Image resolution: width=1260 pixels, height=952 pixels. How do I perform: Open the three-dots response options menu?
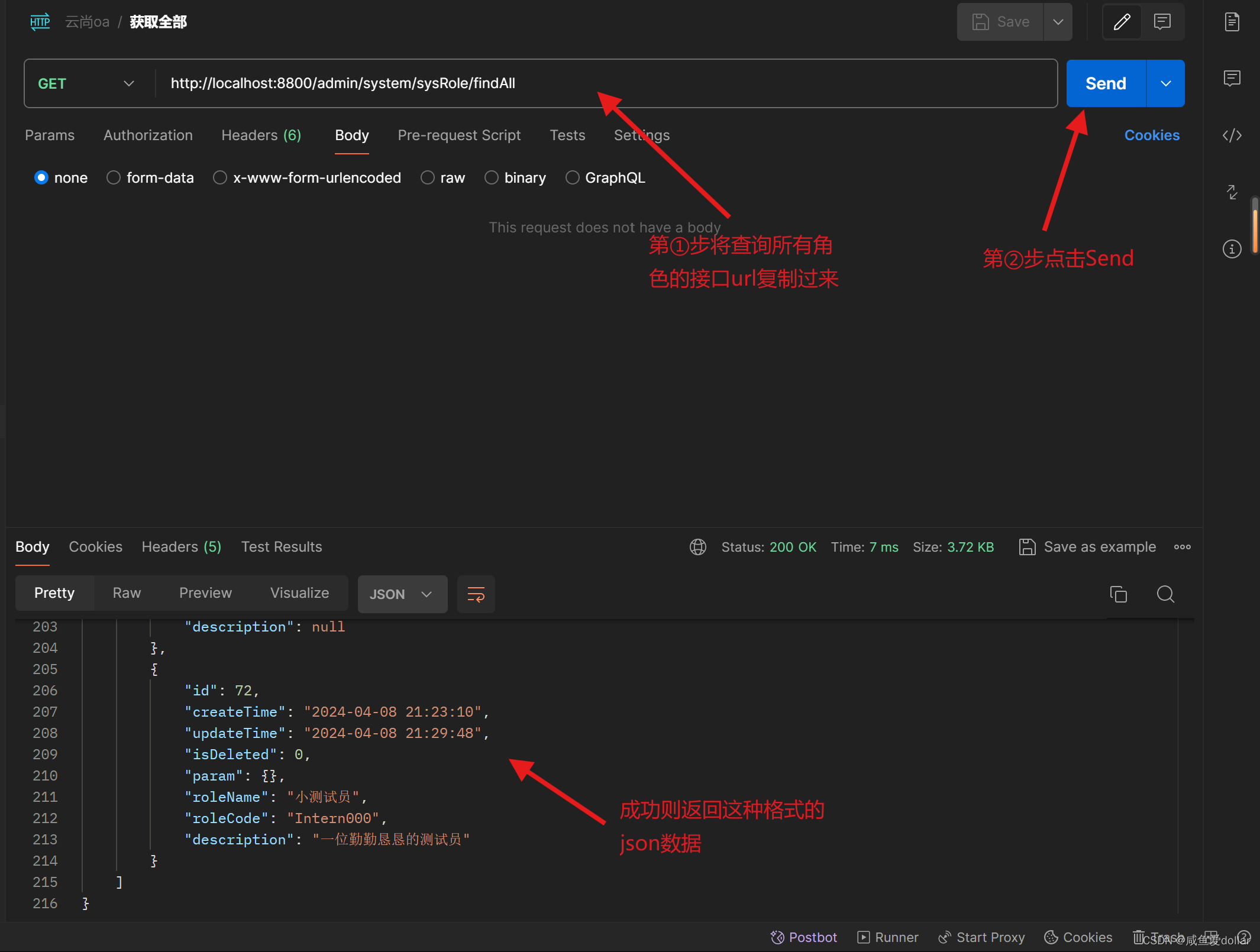click(x=1183, y=547)
